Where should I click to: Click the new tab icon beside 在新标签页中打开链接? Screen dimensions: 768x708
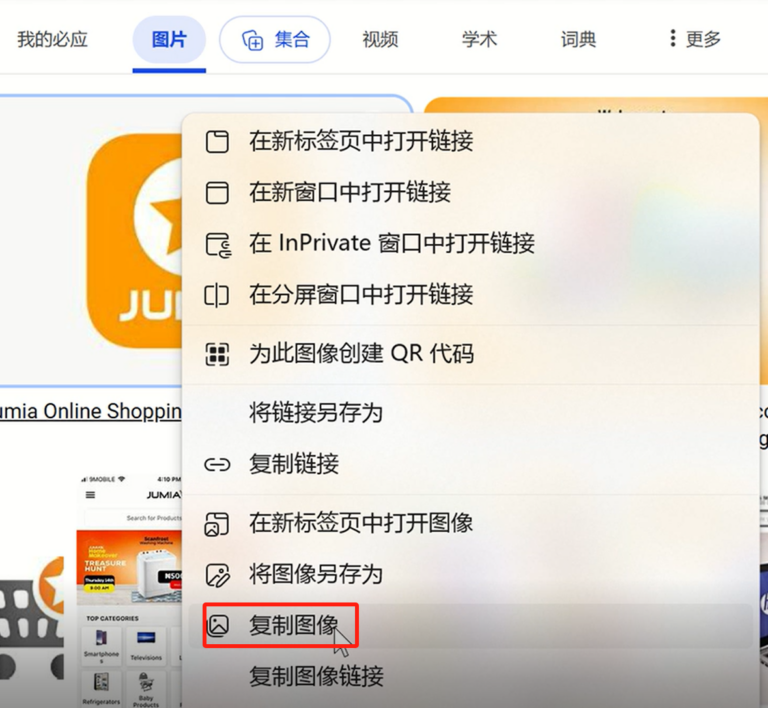(217, 142)
